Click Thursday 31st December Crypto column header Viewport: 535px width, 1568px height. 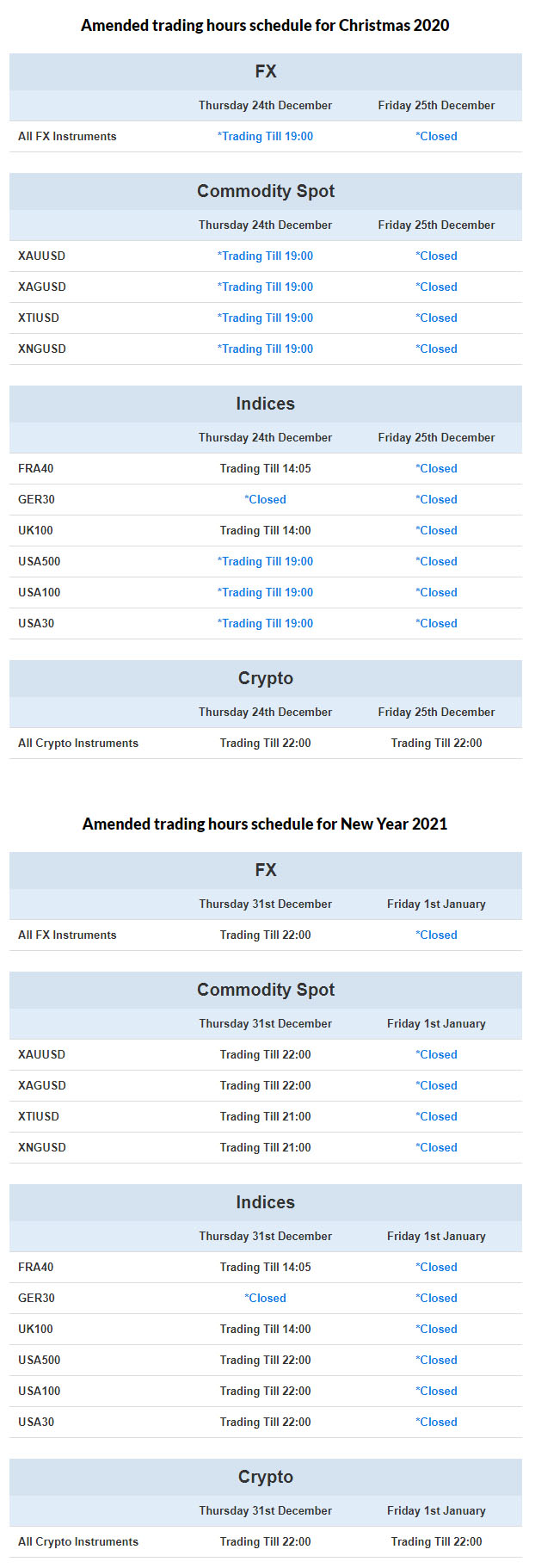pyautogui.click(x=265, y=1510)
